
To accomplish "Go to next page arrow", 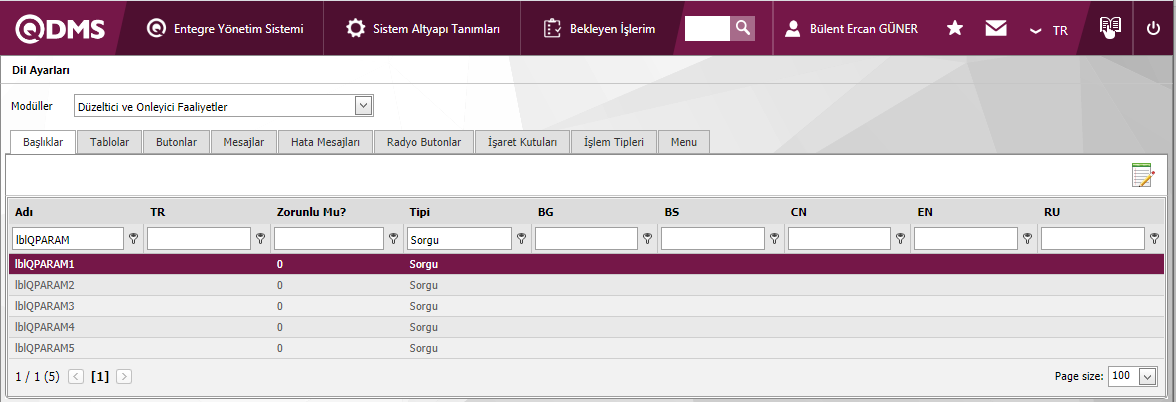I will click(124, 377).
